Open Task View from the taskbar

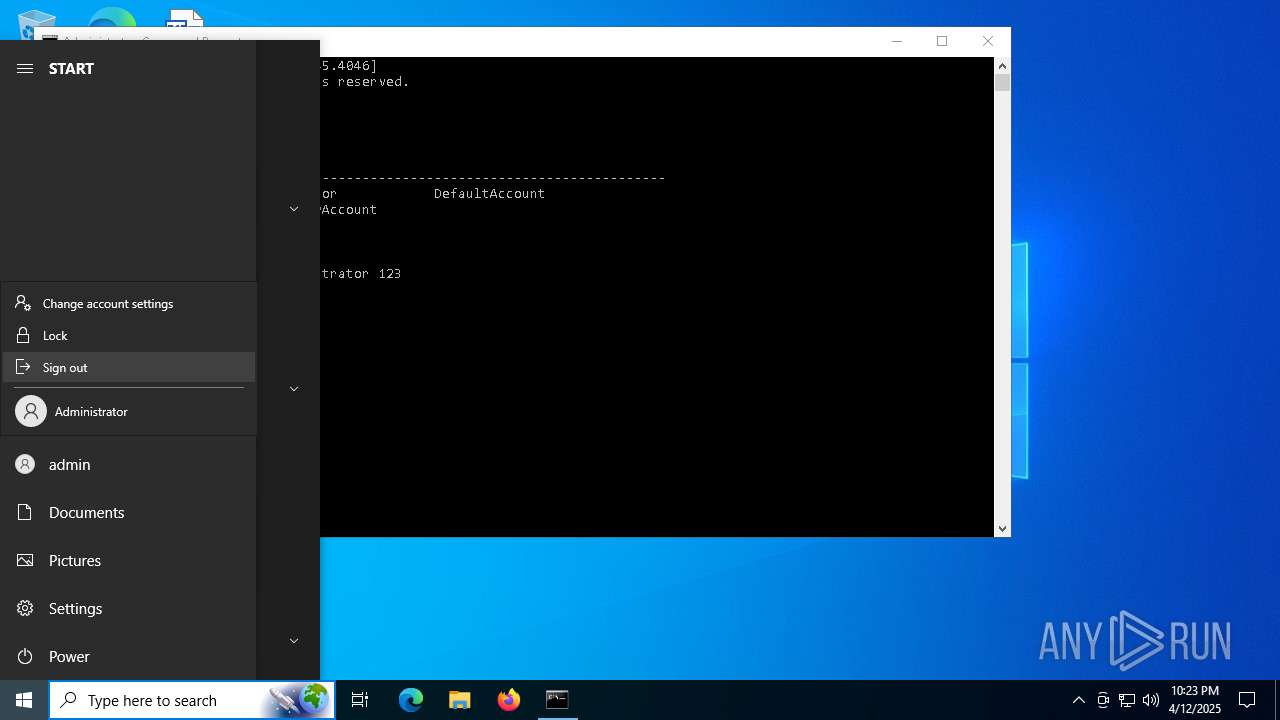[360, 700]
